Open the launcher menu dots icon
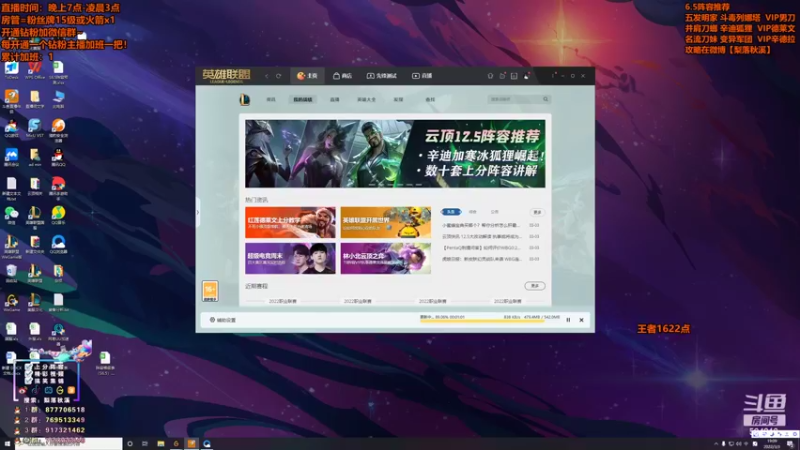The width and height of the screenshot is (800, 450). pos(553,76)
